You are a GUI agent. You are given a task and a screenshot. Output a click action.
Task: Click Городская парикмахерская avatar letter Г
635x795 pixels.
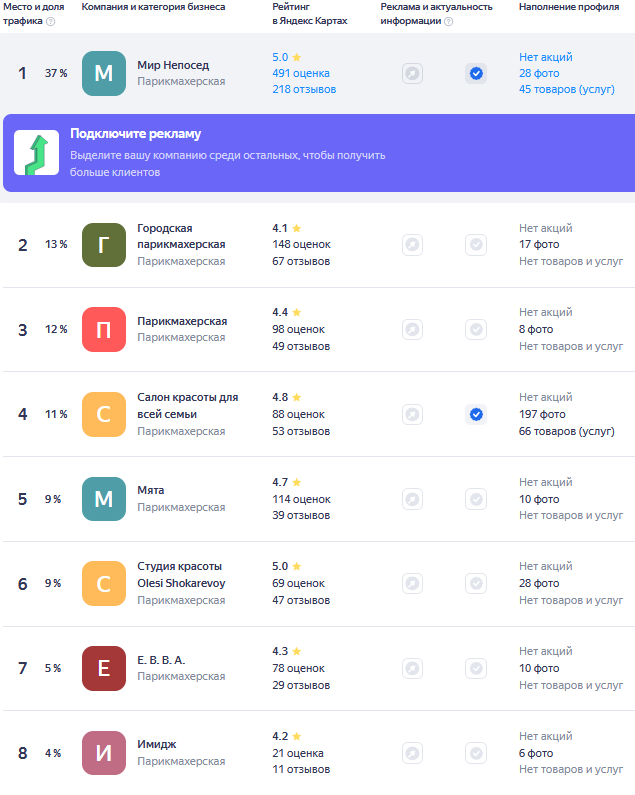pyautogui.click(x=104, y=245)
